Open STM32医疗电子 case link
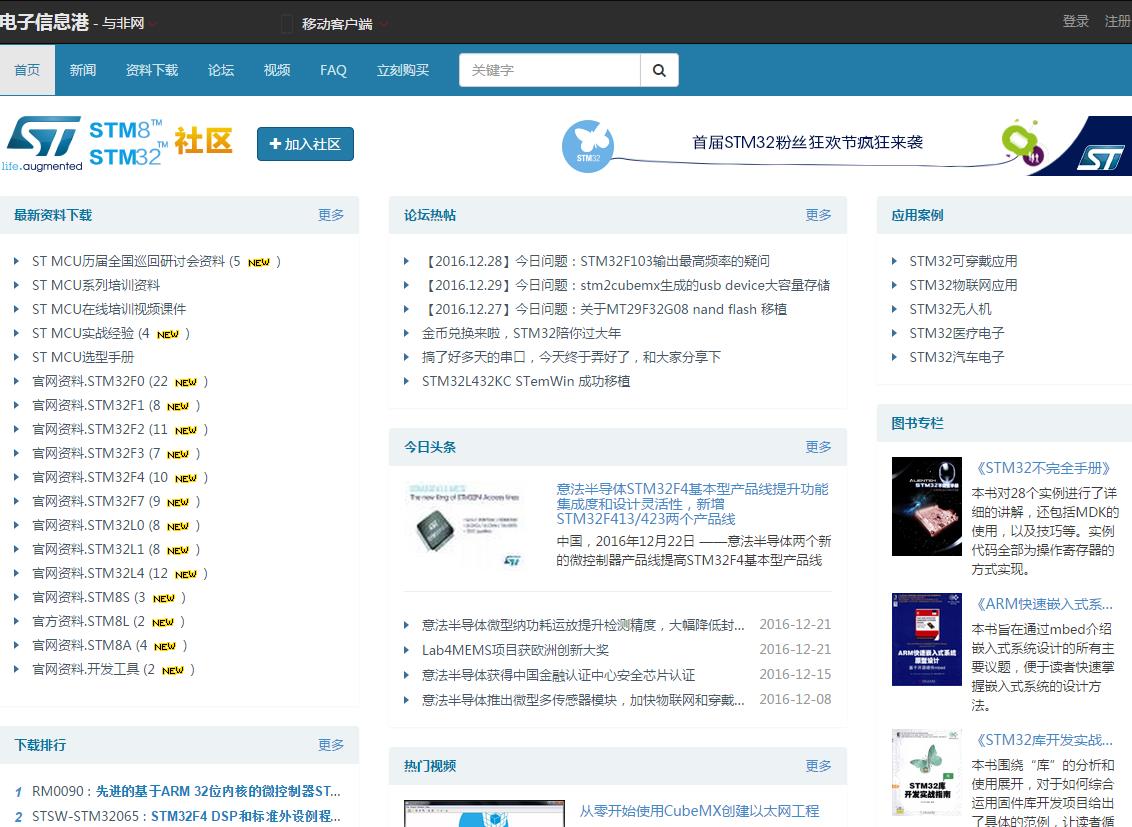 click(957, 333)
